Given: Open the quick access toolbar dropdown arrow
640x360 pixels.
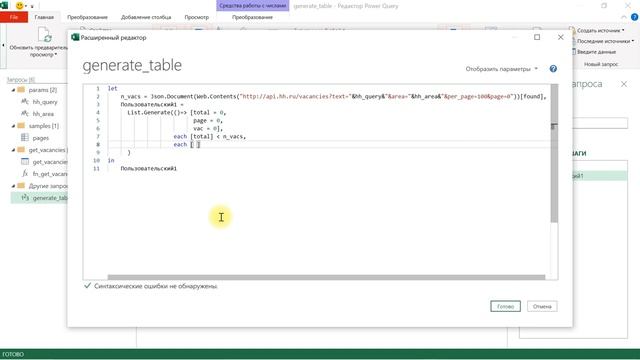Looking at the screenshot, I should pos(32,6).
